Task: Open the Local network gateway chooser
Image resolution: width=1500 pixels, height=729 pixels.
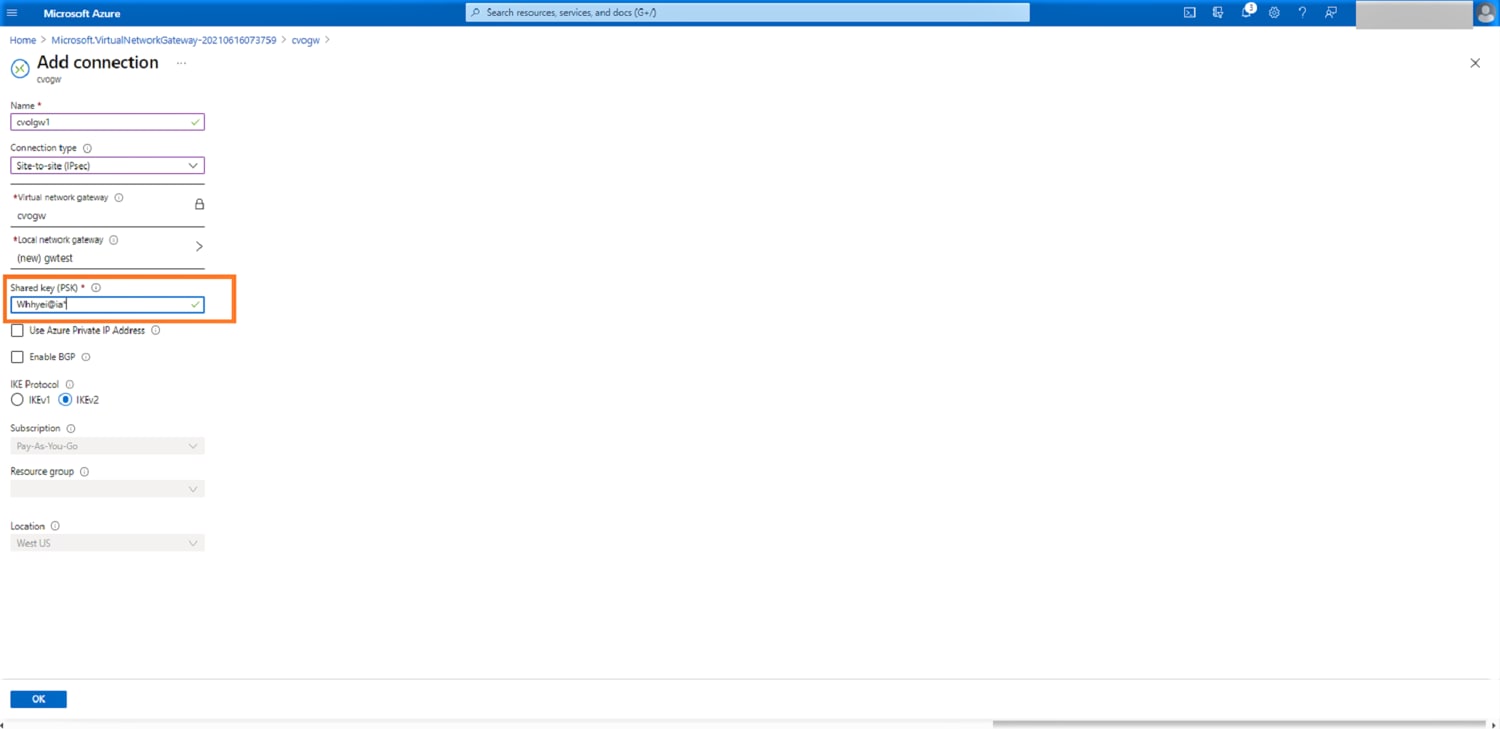Action: [x=107, y=248]
